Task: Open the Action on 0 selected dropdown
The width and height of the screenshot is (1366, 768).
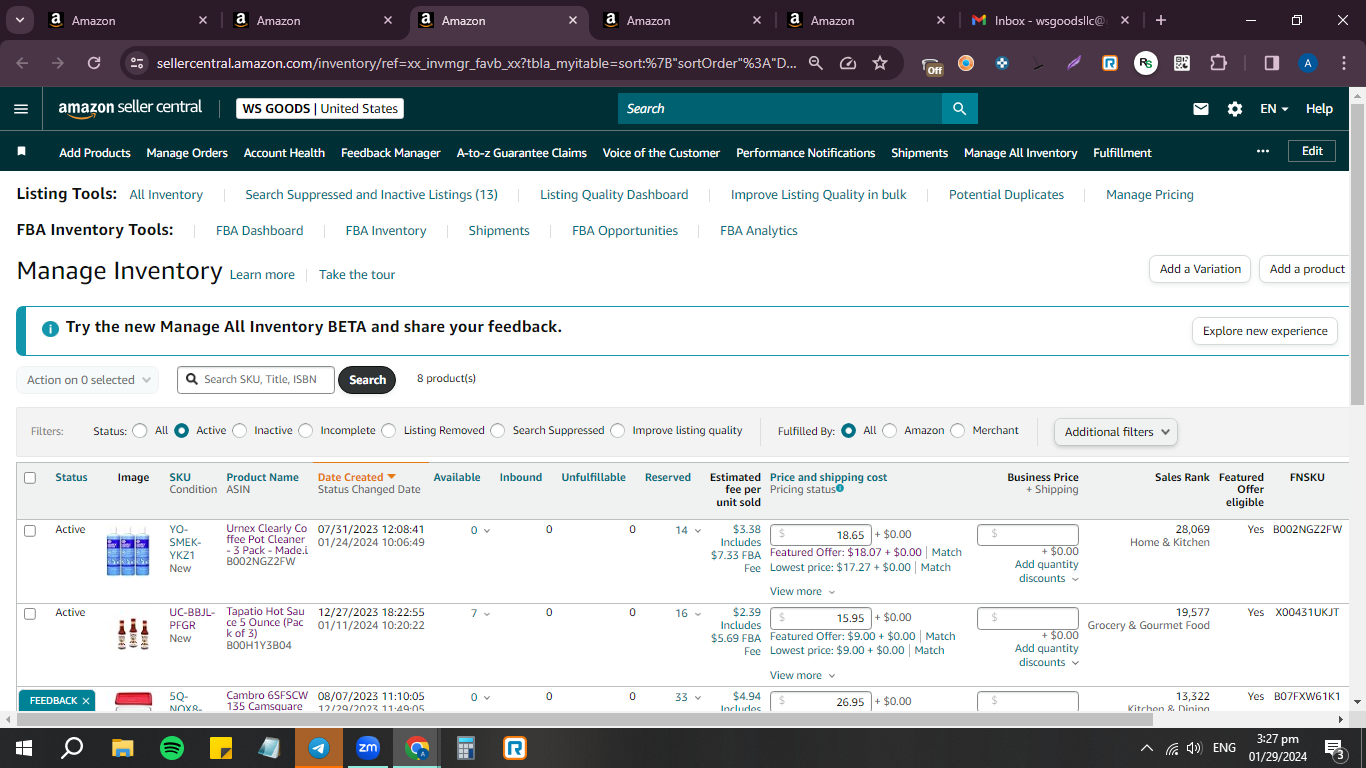Action: point(88,380)
